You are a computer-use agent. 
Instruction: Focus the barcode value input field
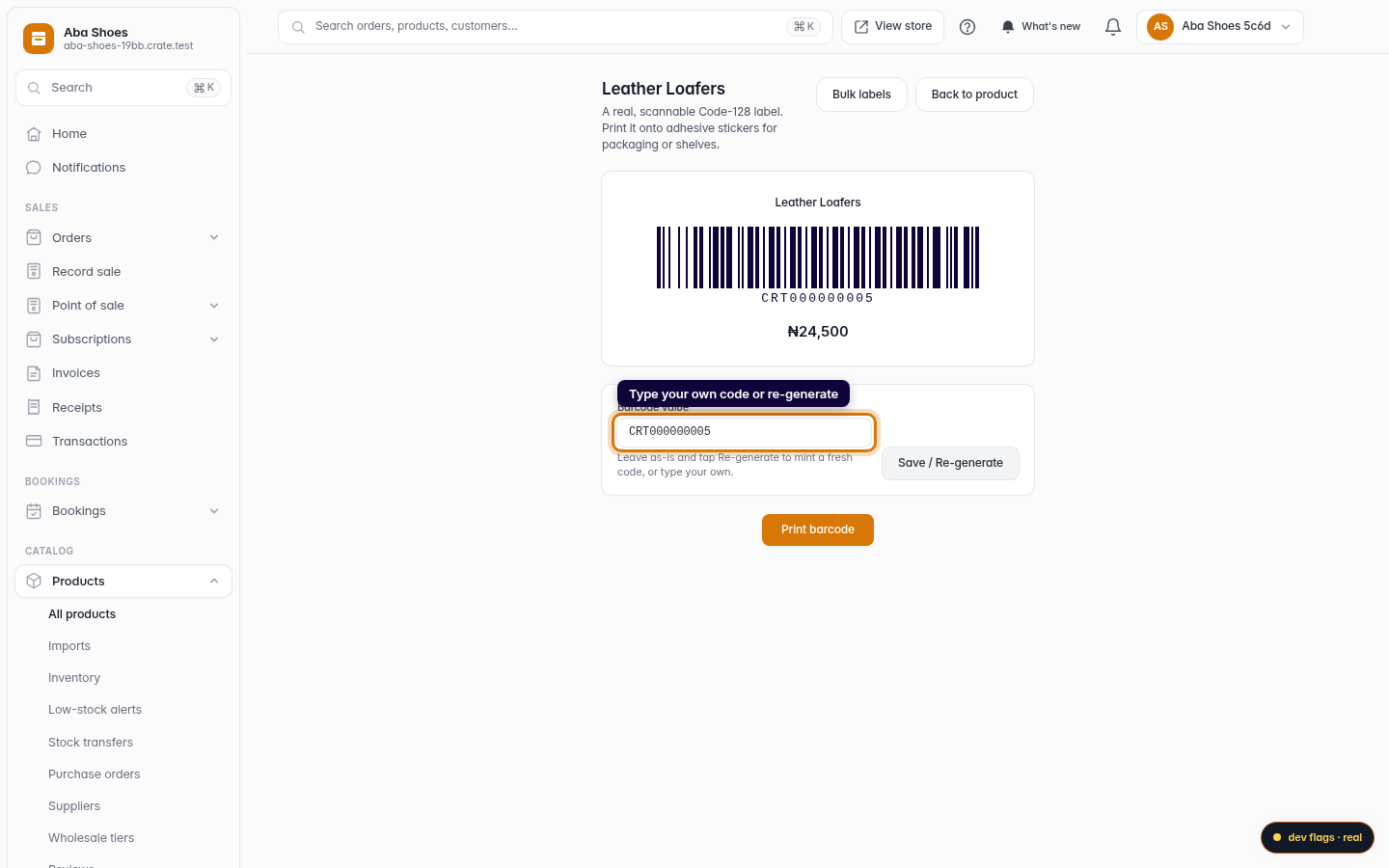[744, 431]
